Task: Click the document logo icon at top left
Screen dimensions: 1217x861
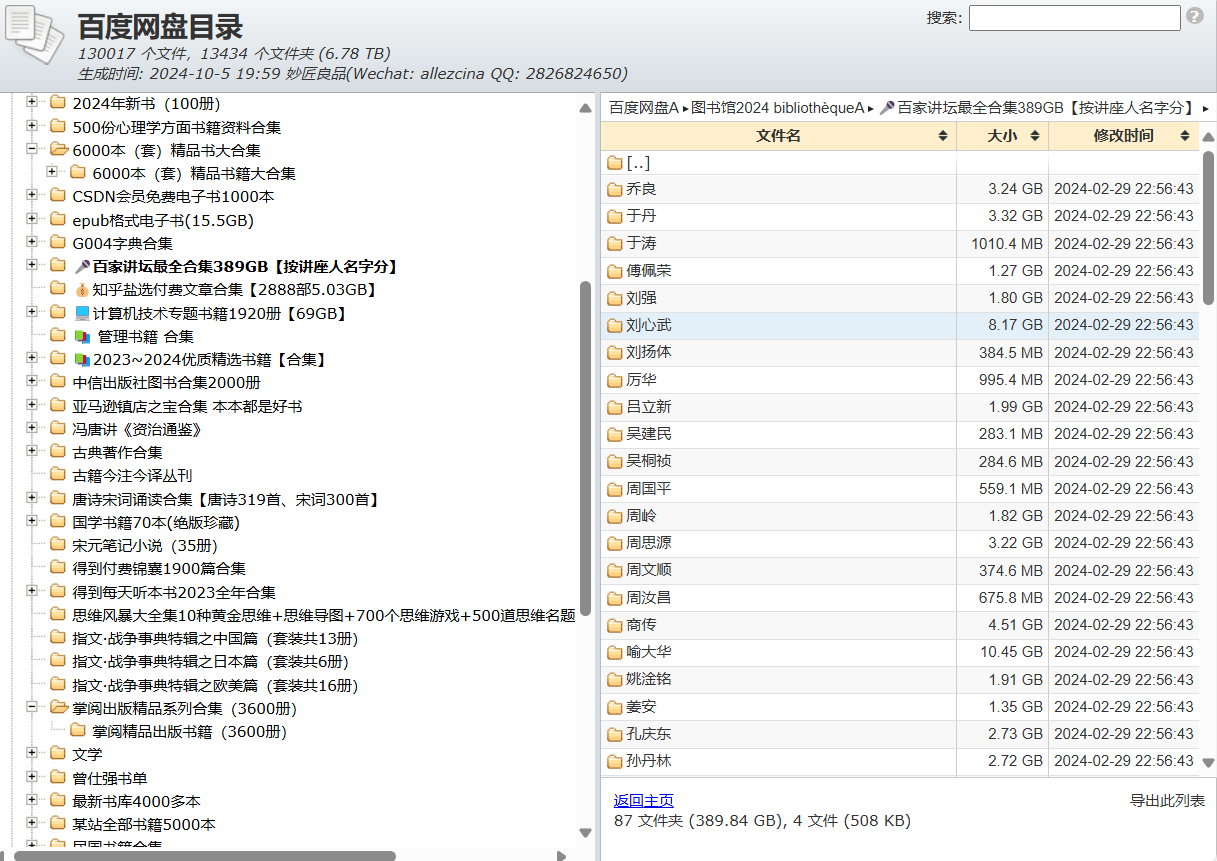Action: click(x=35, y=37)
